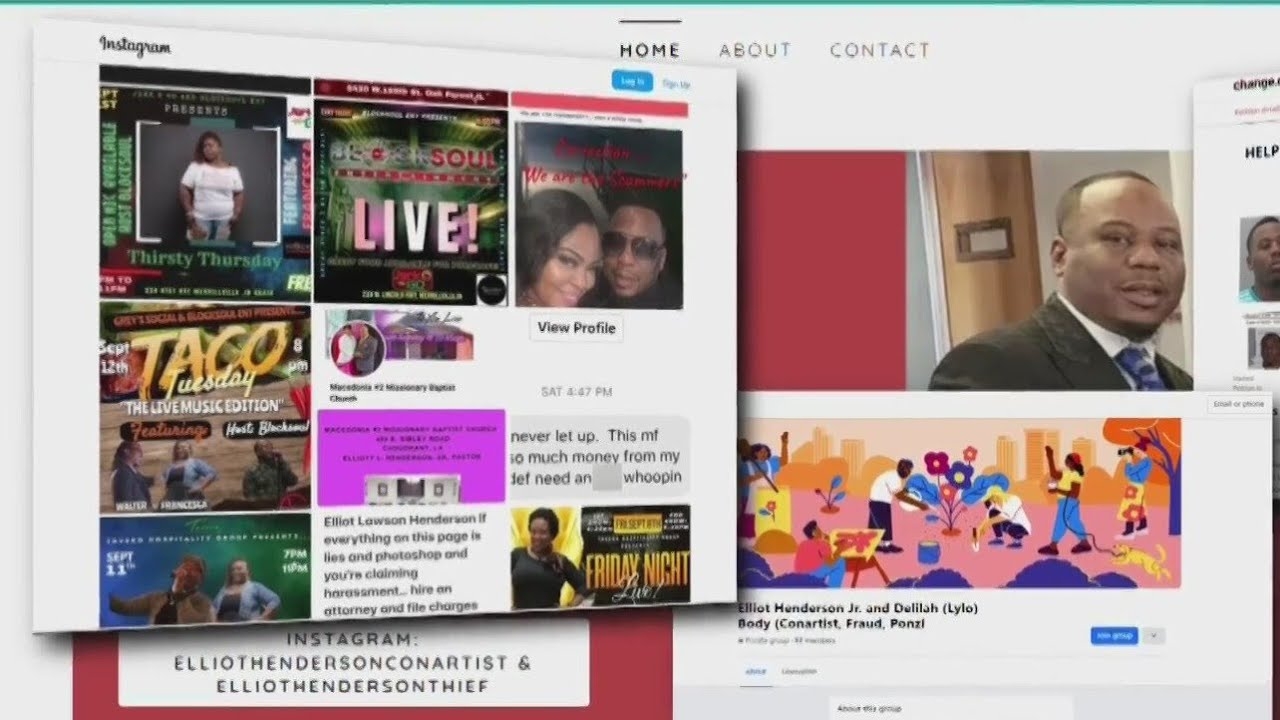Click the 'never let up' message bubble
The image size is (1280, 720).
[x=598, y=457]
